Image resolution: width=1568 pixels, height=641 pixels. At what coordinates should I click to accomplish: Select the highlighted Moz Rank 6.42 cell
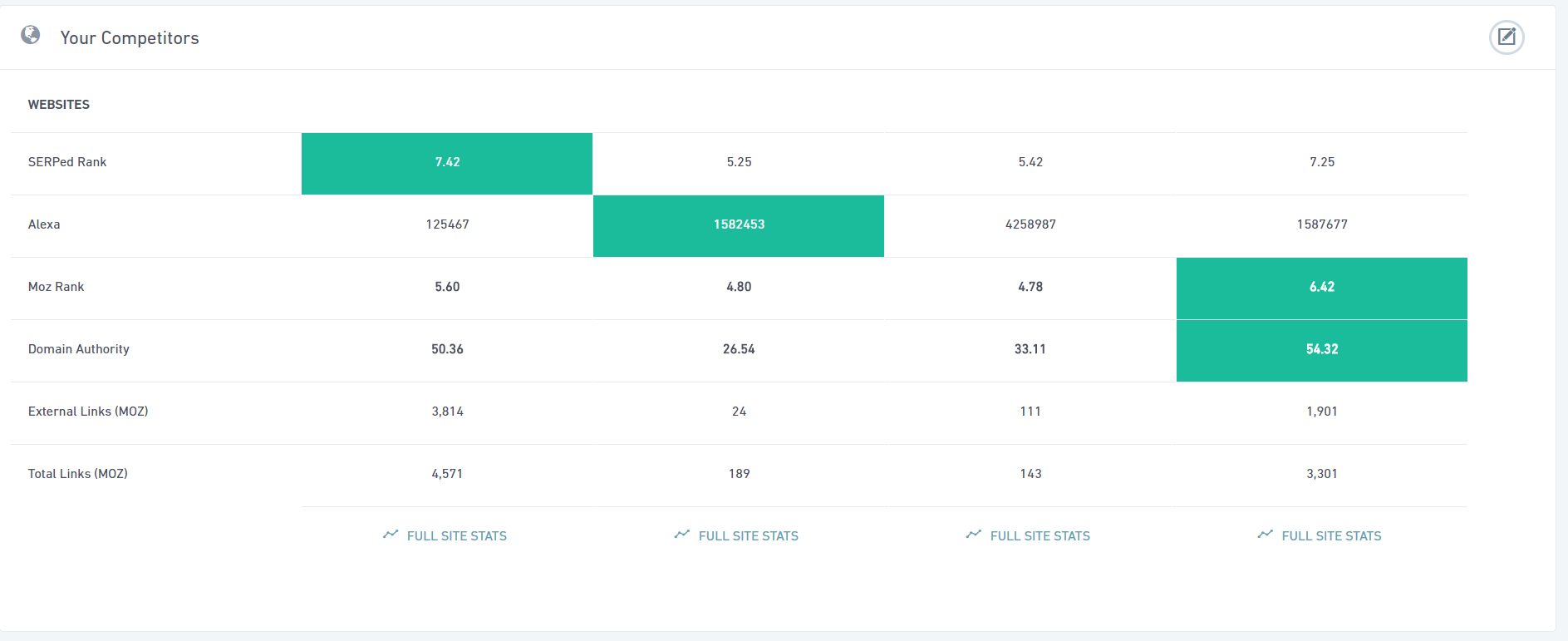tap(1321, 288)
